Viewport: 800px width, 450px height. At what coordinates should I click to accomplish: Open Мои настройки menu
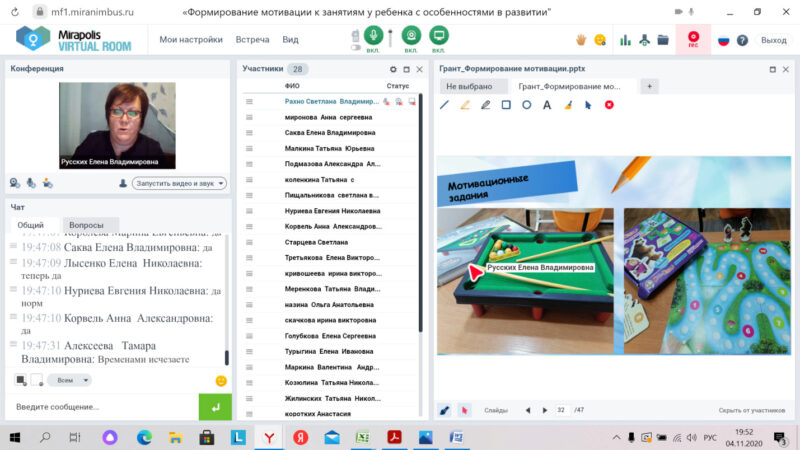191,39
